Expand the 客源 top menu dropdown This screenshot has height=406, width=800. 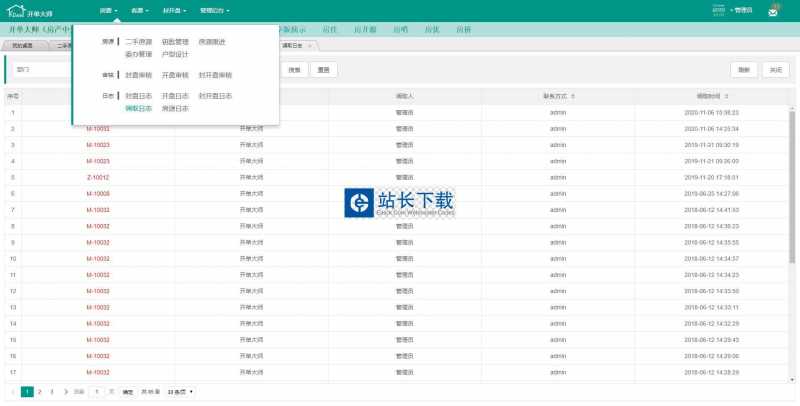click(x=139, y=10)
